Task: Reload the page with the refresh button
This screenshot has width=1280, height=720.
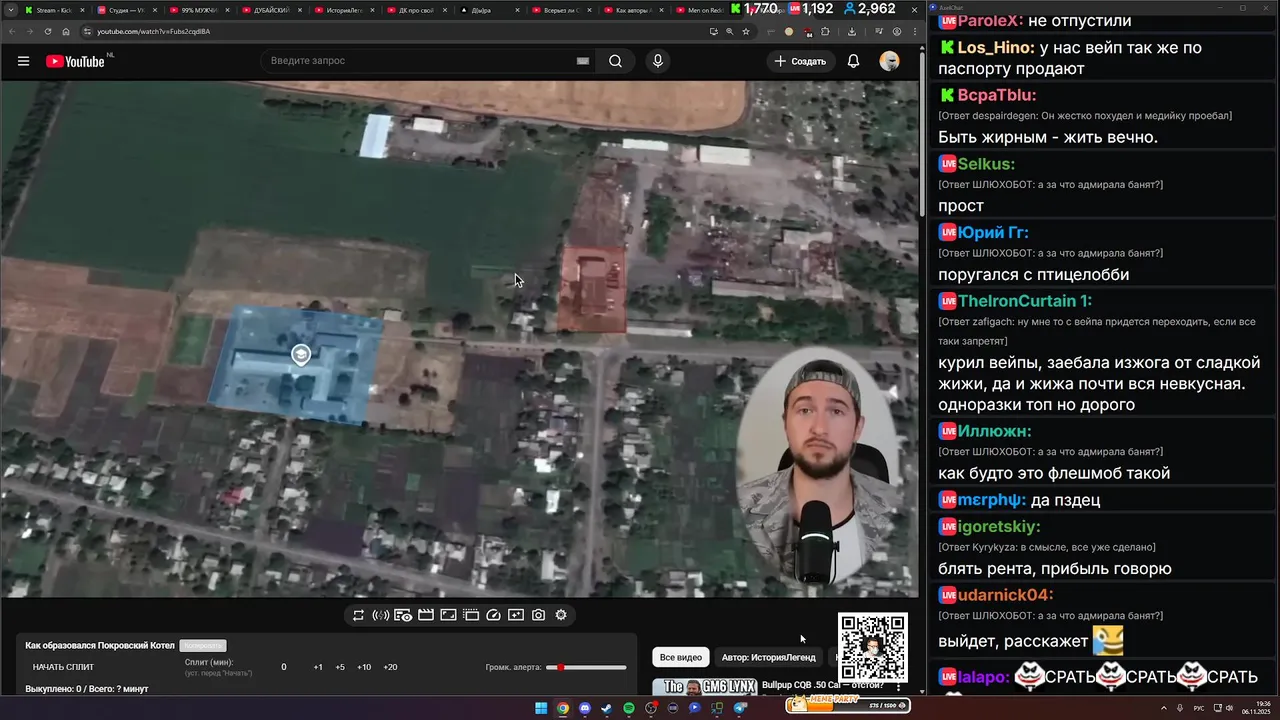Action: [48, 31]
